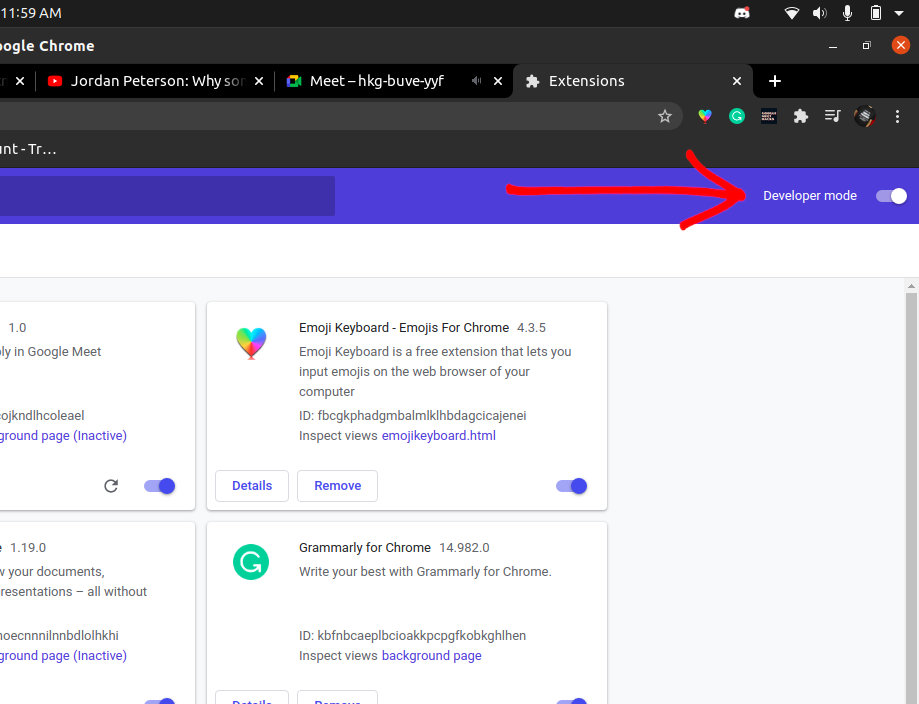
Task: Click the vertical scrollbar on extensions page
Action: (911, 498)
